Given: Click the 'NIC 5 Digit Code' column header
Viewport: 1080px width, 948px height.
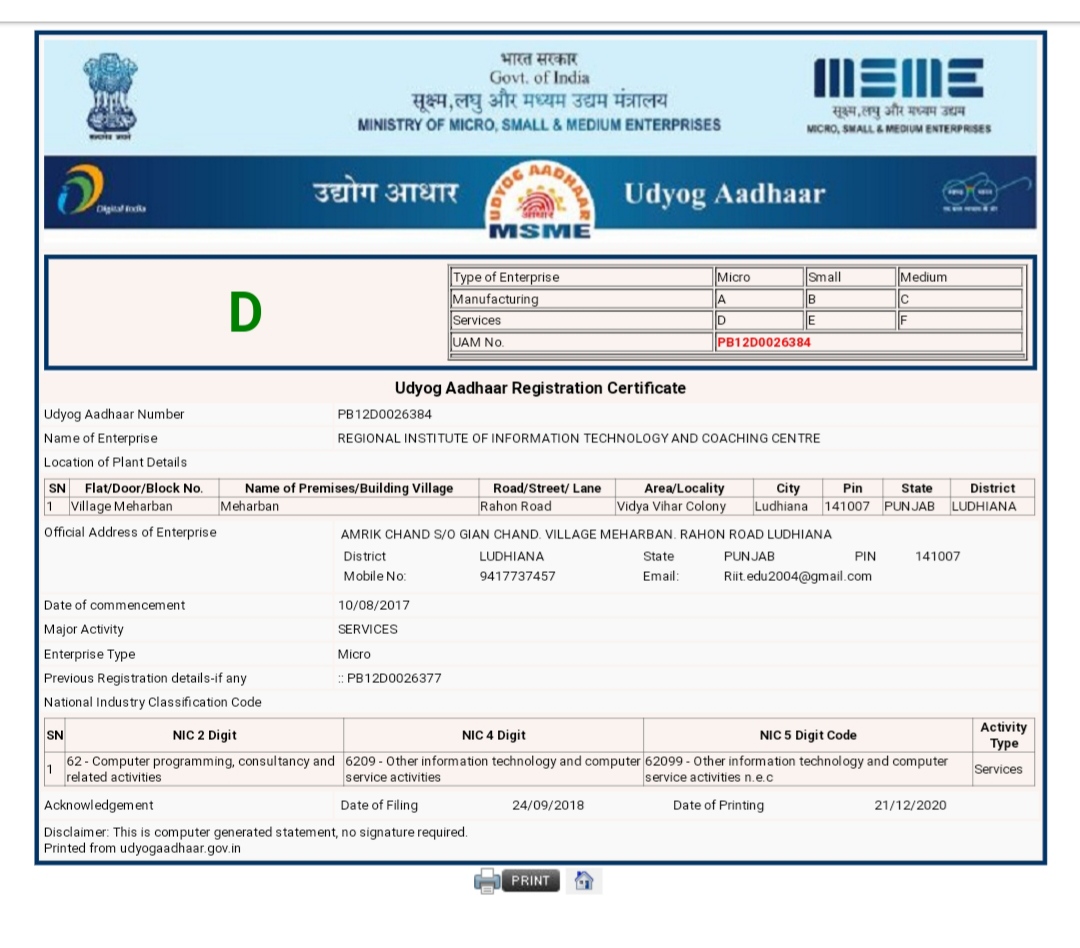Looking at the screenshot, I should point(807,735).
